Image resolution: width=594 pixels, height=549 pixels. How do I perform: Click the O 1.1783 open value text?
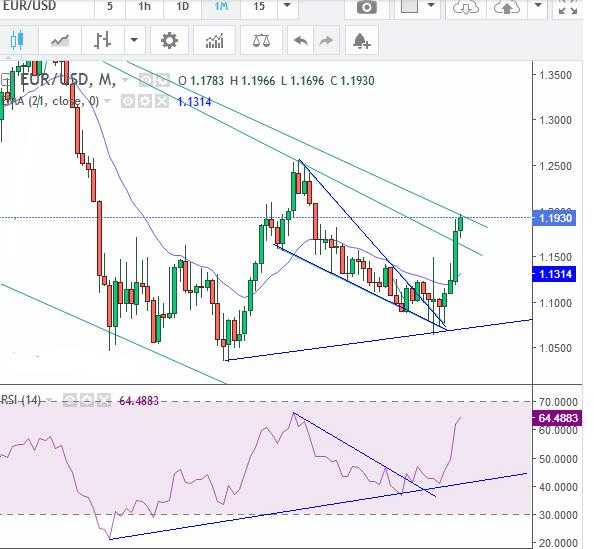(x=201, y=81)
